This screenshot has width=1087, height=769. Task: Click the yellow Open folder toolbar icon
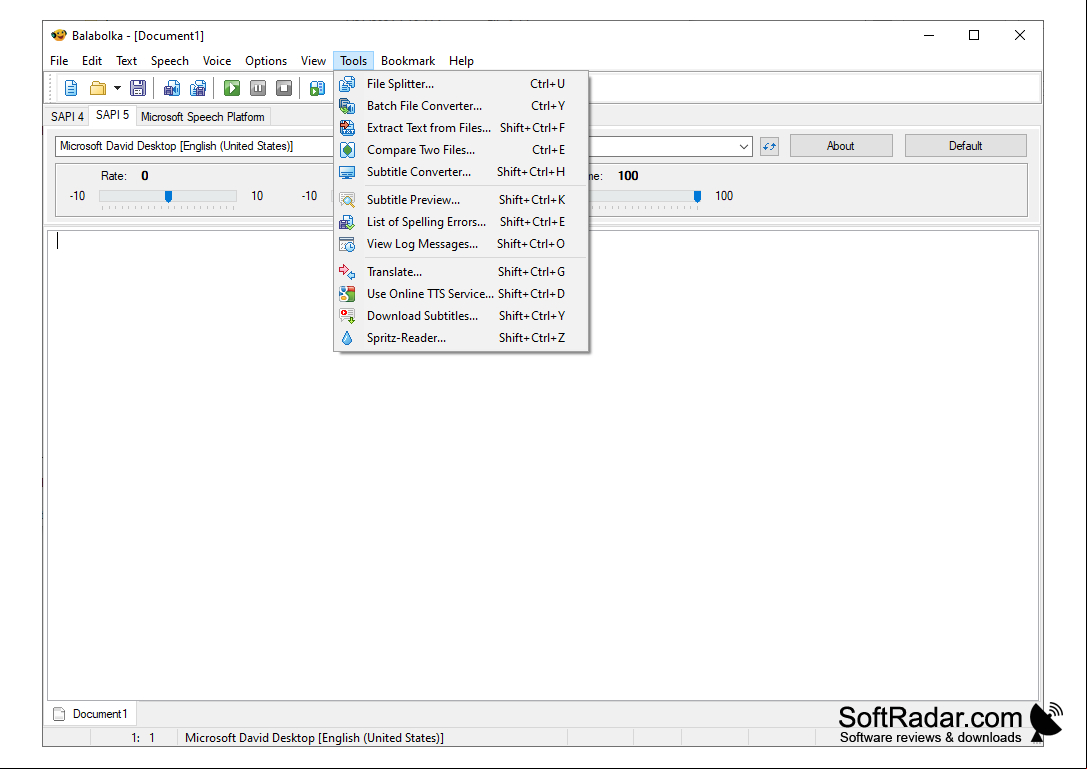[98, 88]
